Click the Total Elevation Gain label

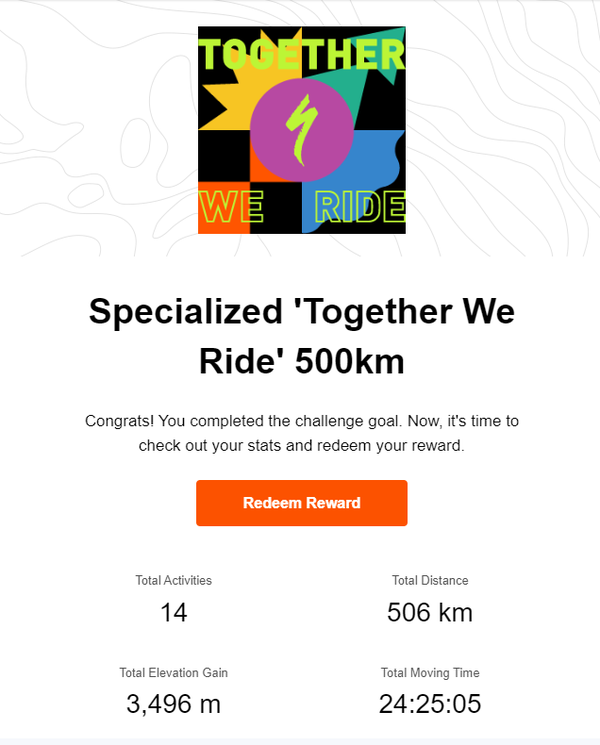click(x=174, y=673)
